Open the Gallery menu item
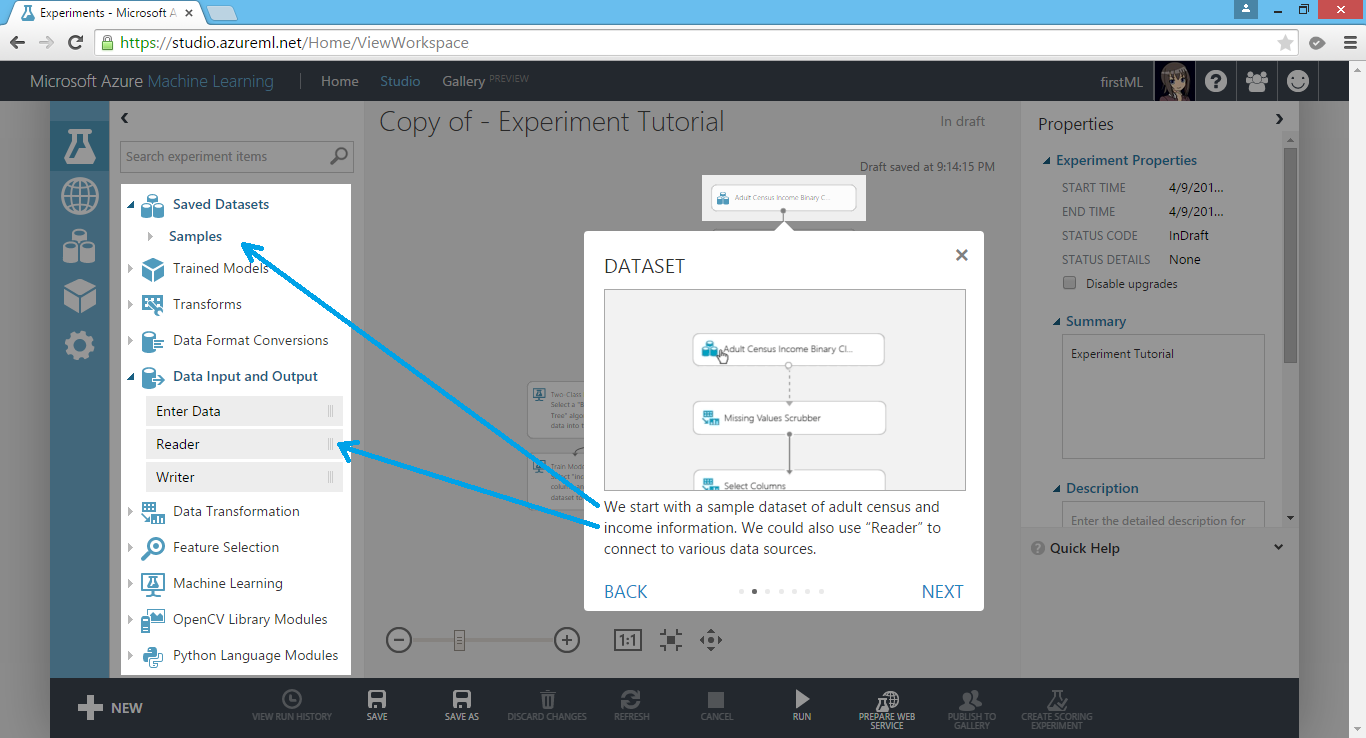The height and width of the screenshot is (738, 1366). (463, 82)
